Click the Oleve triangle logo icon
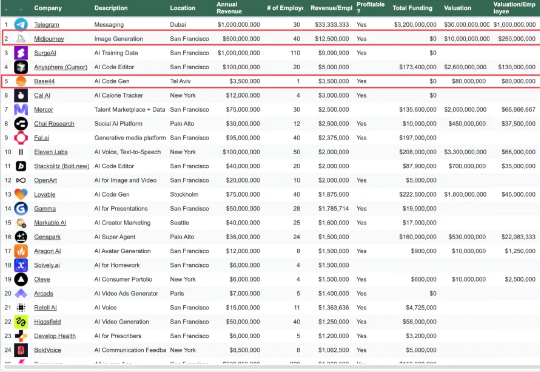 [x=21, y=279]
